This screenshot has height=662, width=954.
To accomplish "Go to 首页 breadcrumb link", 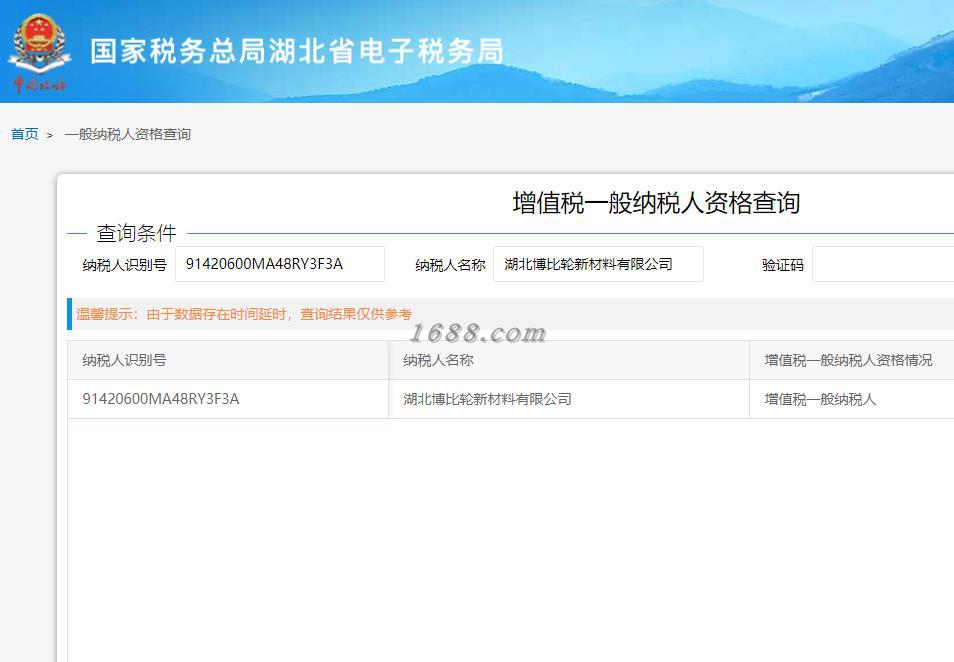I will point(24,134).
